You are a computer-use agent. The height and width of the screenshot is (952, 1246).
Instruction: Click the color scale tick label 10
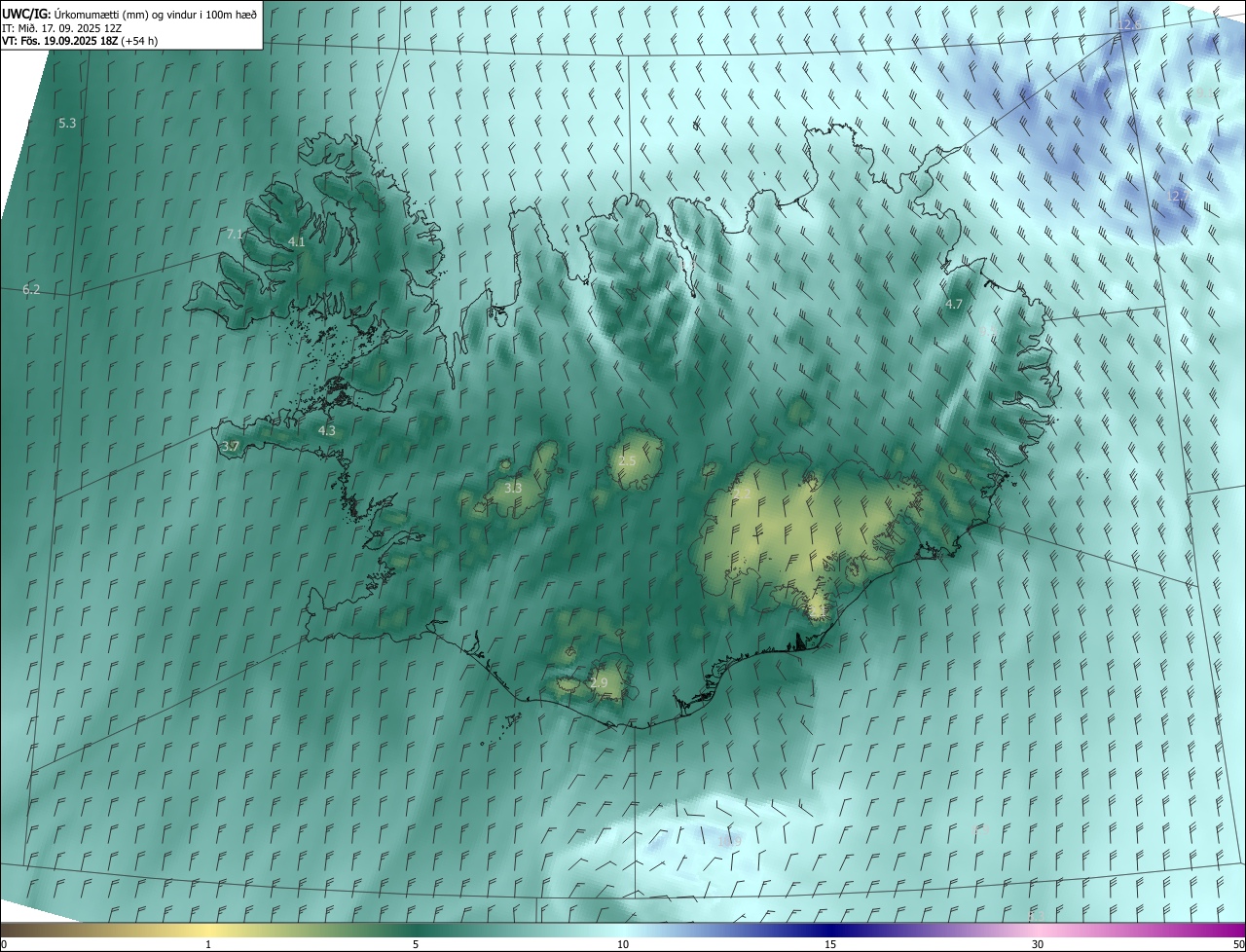pyautogui.click(x=623, y=944)
